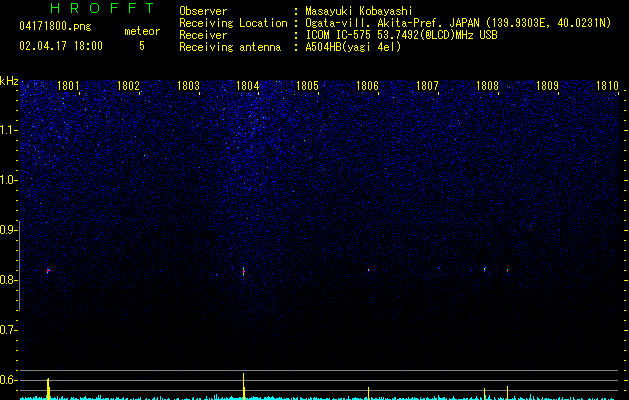629x400 pixels.
Task: Click the meteor echo at 1806
Action: pyautogui.click(x=368, y=270)
